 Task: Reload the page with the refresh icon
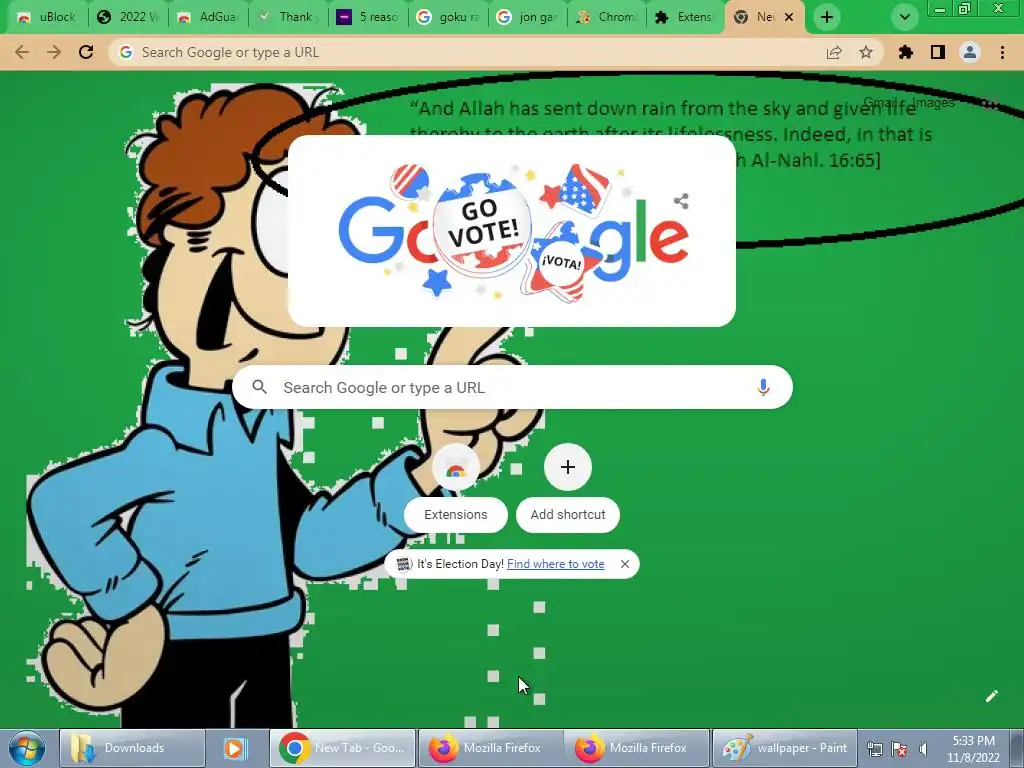click(86, 52)
